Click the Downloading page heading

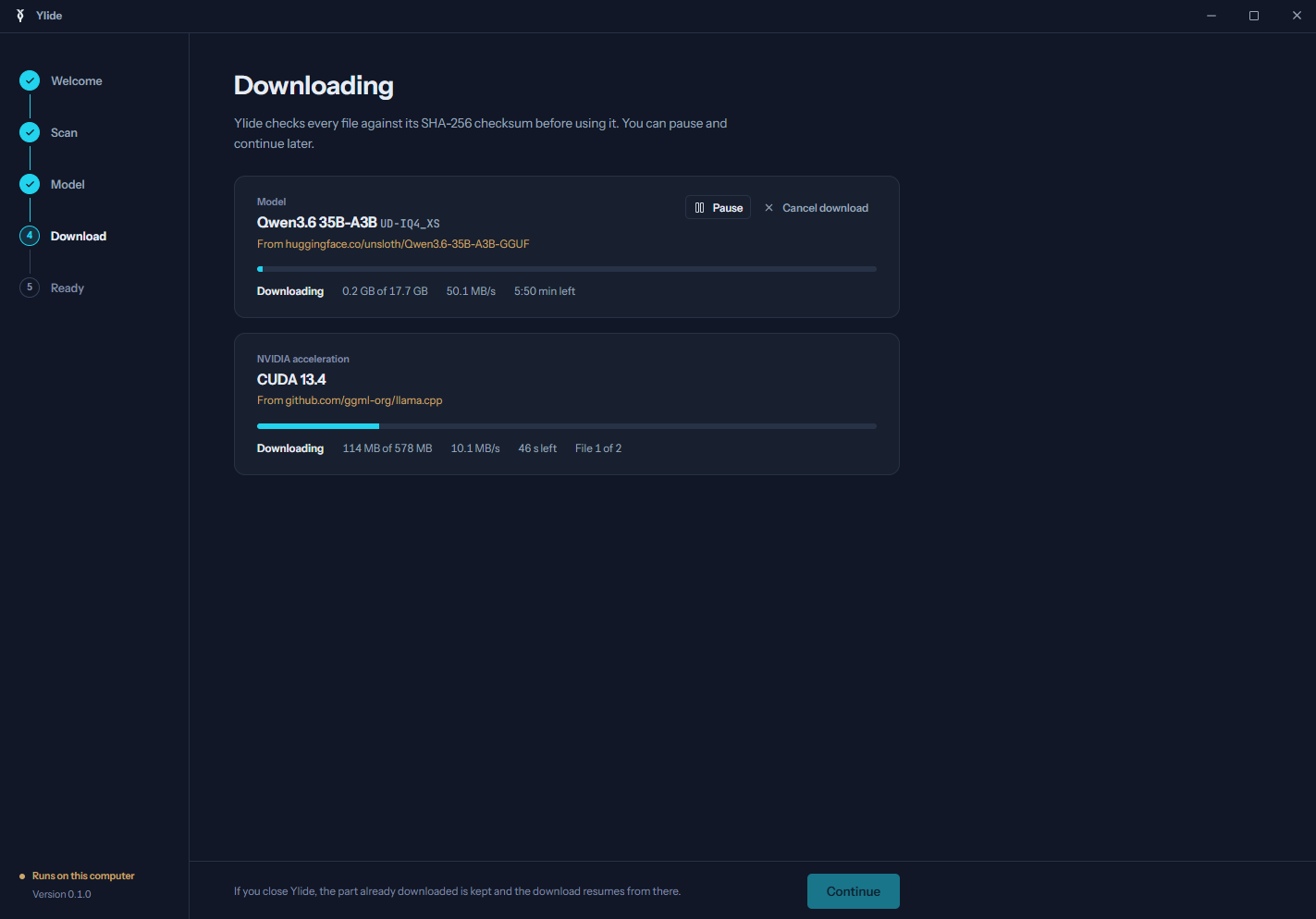click(314, 86)
